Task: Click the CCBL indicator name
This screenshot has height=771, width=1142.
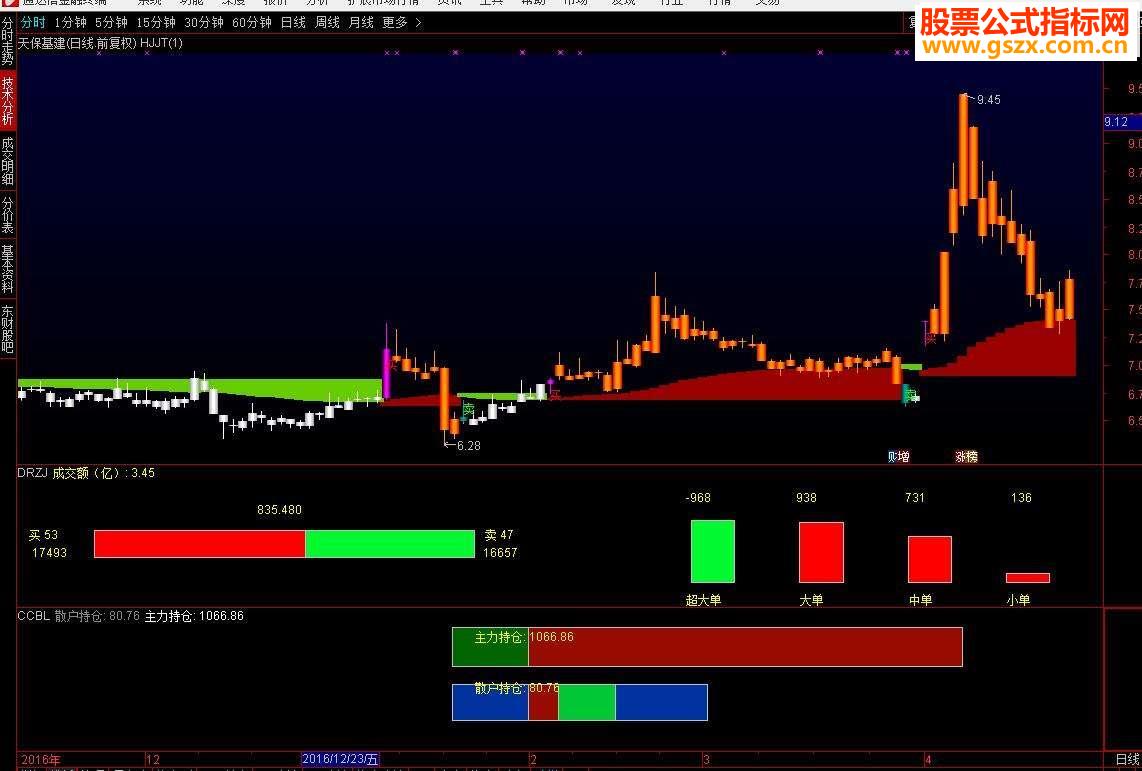Action: click(34, 616)
